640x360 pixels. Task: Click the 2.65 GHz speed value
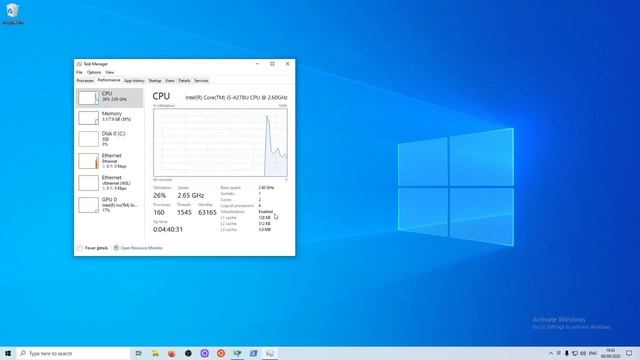point(191,196)
